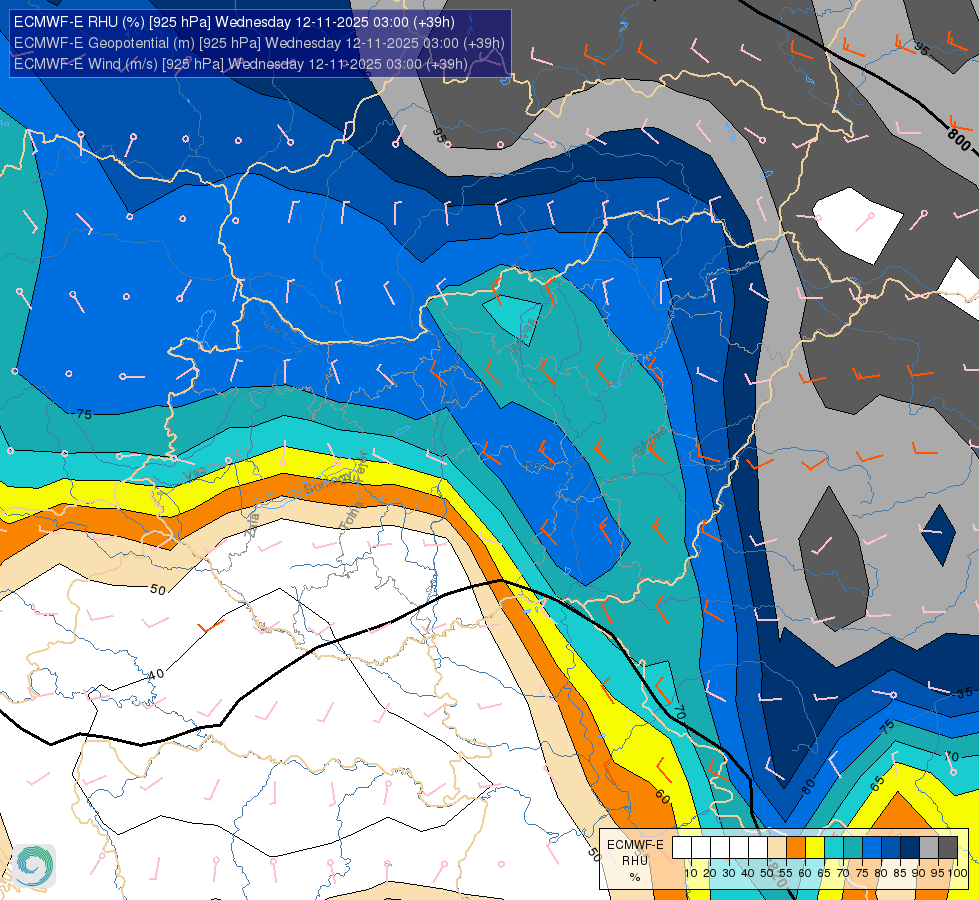Click the -75 contour label at left

pos(82,414)
